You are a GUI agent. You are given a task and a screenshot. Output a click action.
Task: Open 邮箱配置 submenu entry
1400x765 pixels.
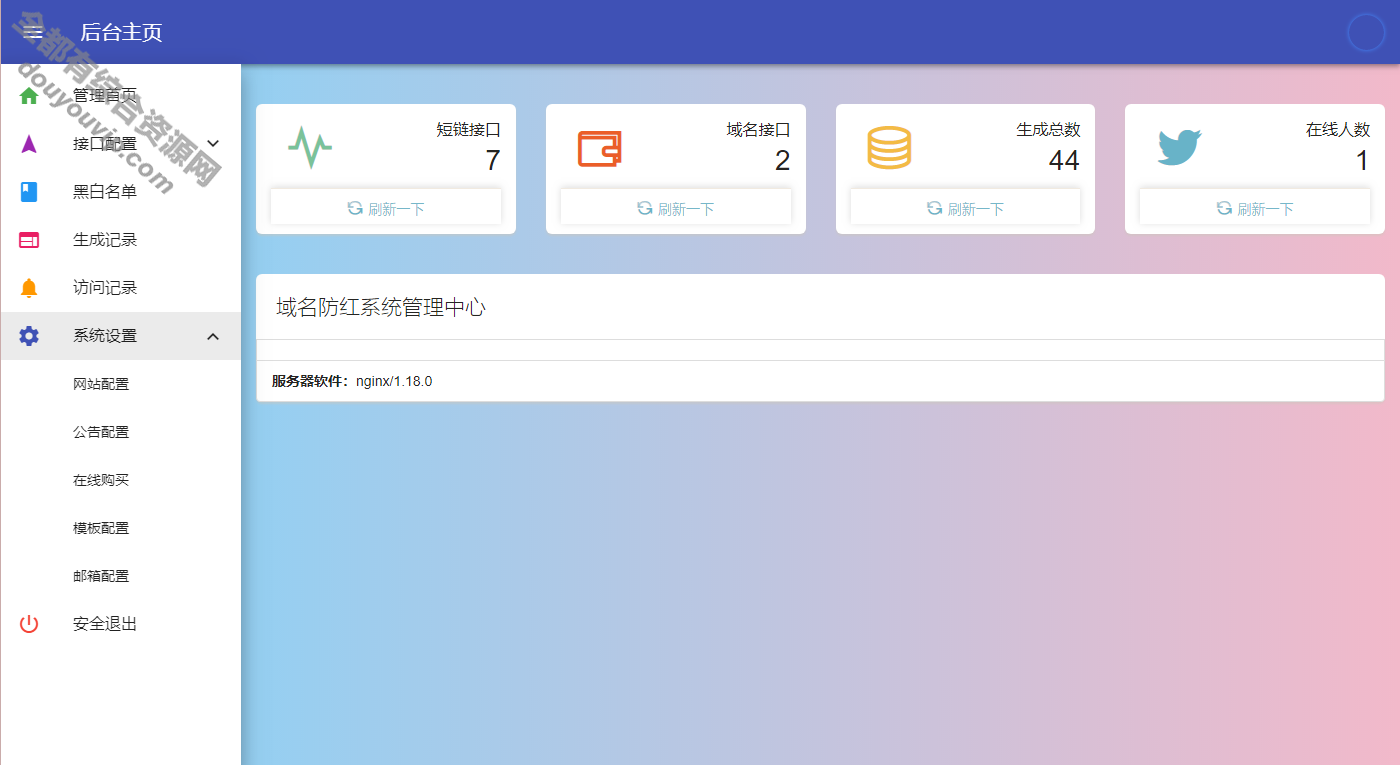[120, 576]
